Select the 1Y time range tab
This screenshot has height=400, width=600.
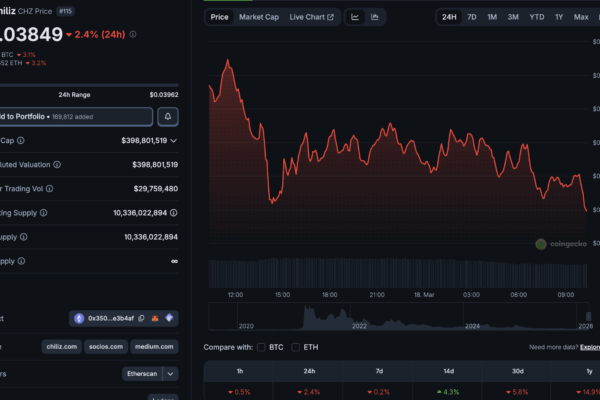tap(559, 17)
